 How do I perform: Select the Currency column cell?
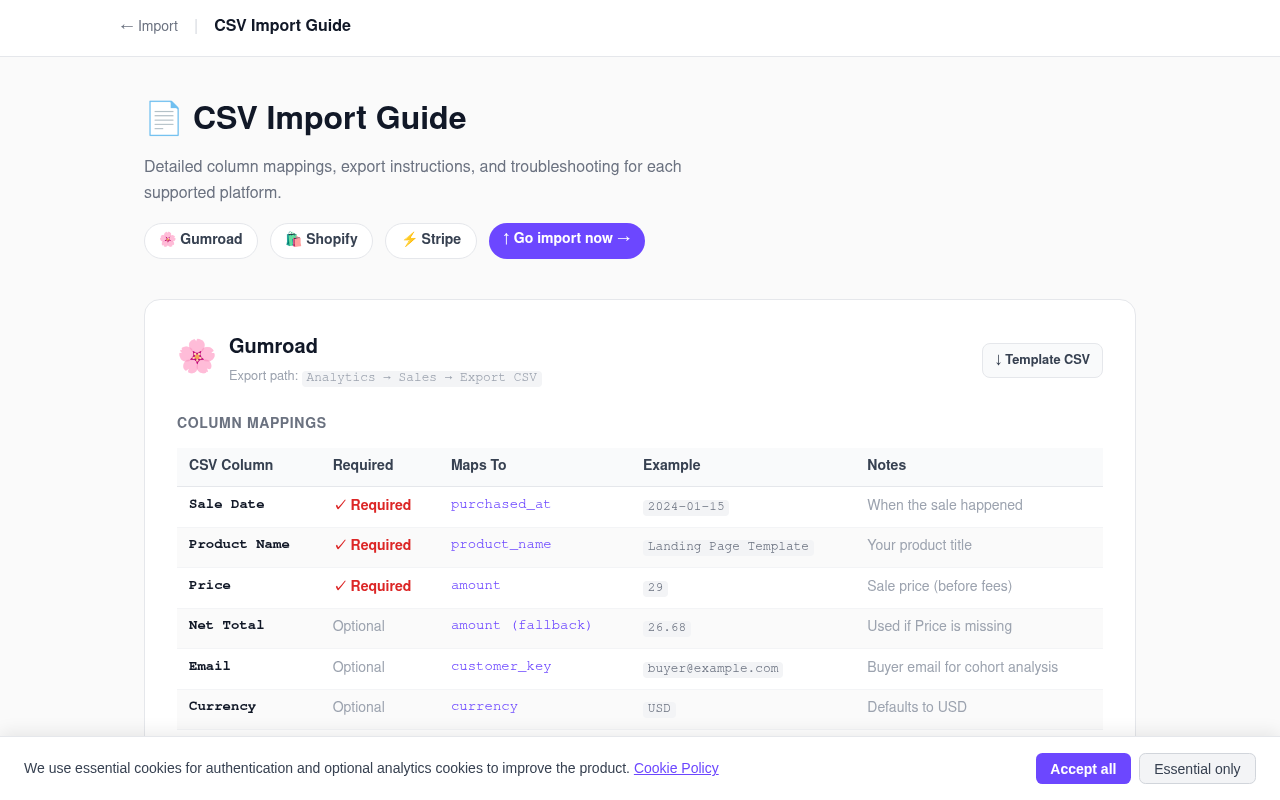coord(223,707)
